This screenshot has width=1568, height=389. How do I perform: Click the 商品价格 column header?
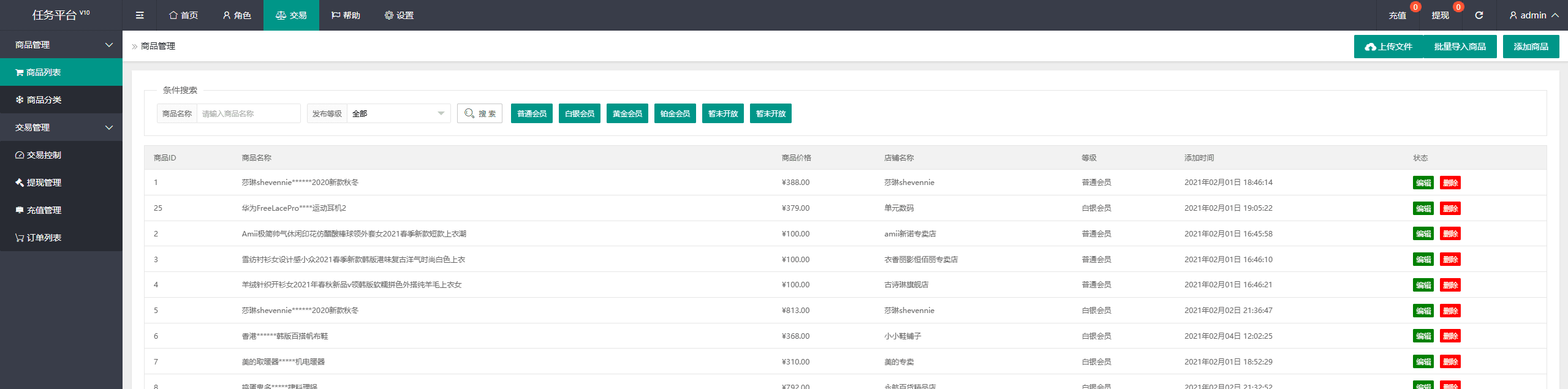pyautogui.click(x=796, y=158)
